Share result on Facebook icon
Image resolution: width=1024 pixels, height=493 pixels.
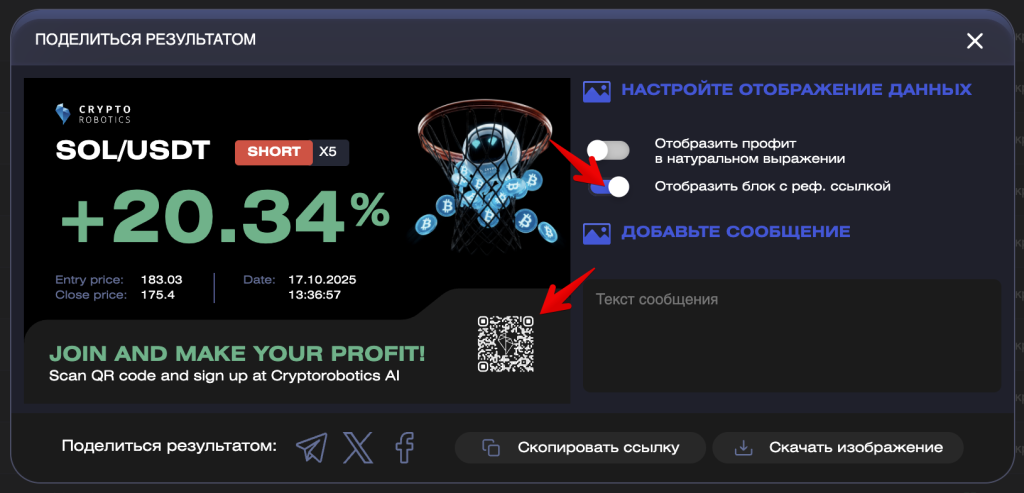pos(405,448)
